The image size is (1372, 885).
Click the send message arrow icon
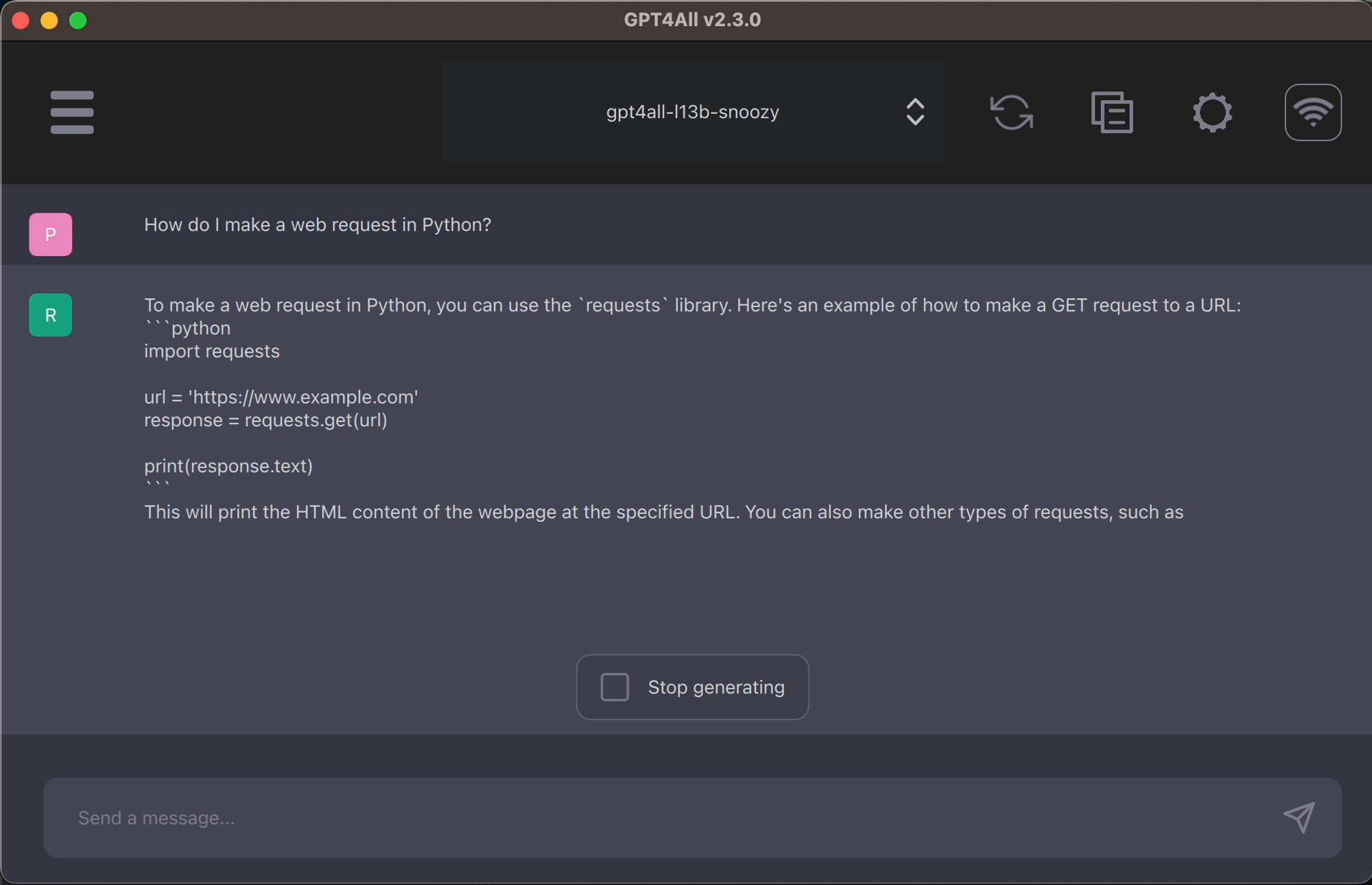coord(1299,817)
